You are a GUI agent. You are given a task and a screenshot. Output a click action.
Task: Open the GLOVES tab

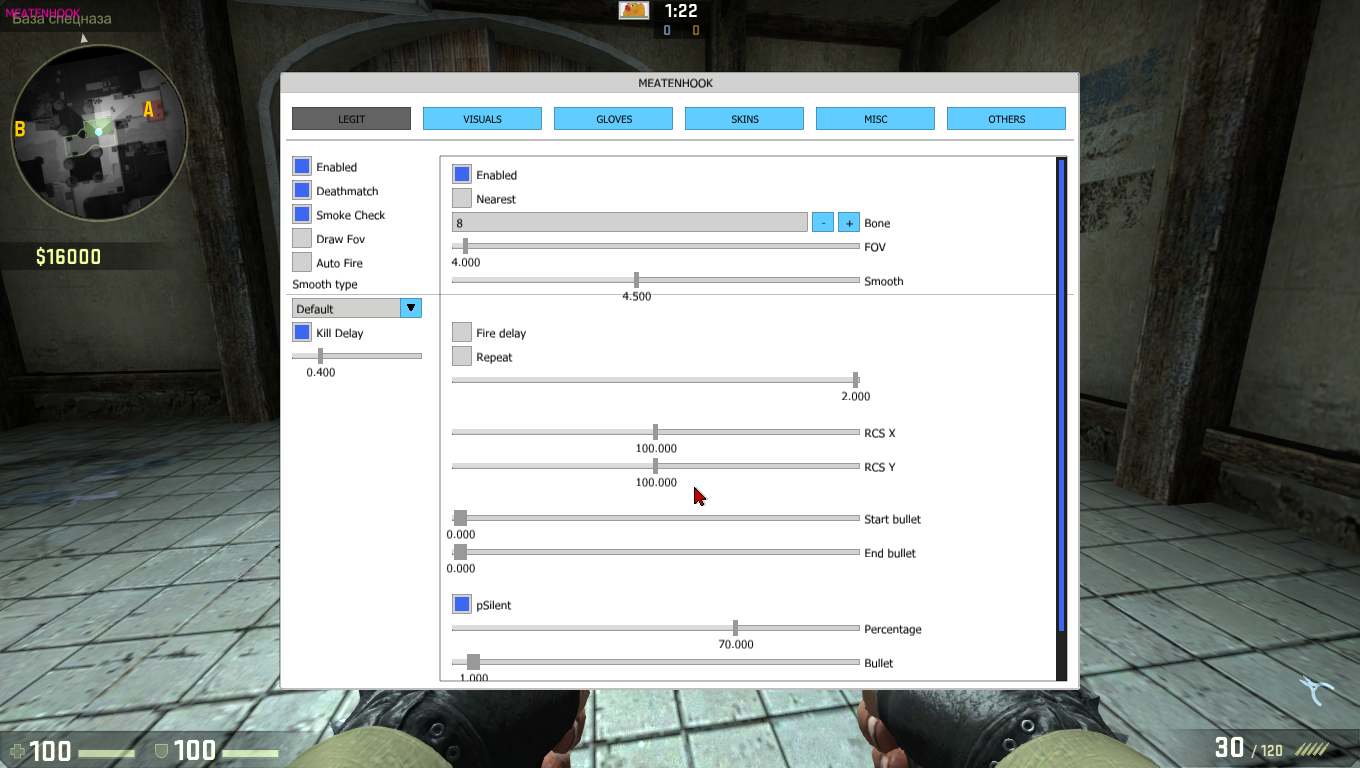click(613, 119)
